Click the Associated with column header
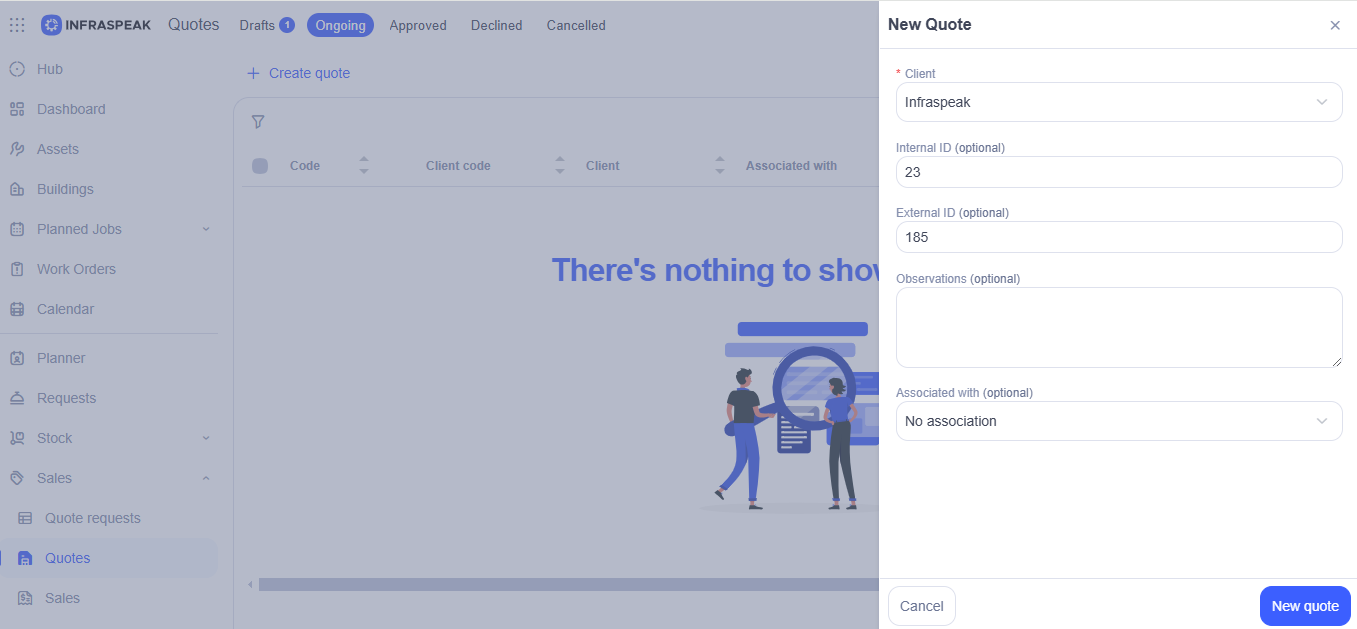Image resolution: width=1357 pixels, height=629 pixels. pyautogui.click(x=791, y=166)
